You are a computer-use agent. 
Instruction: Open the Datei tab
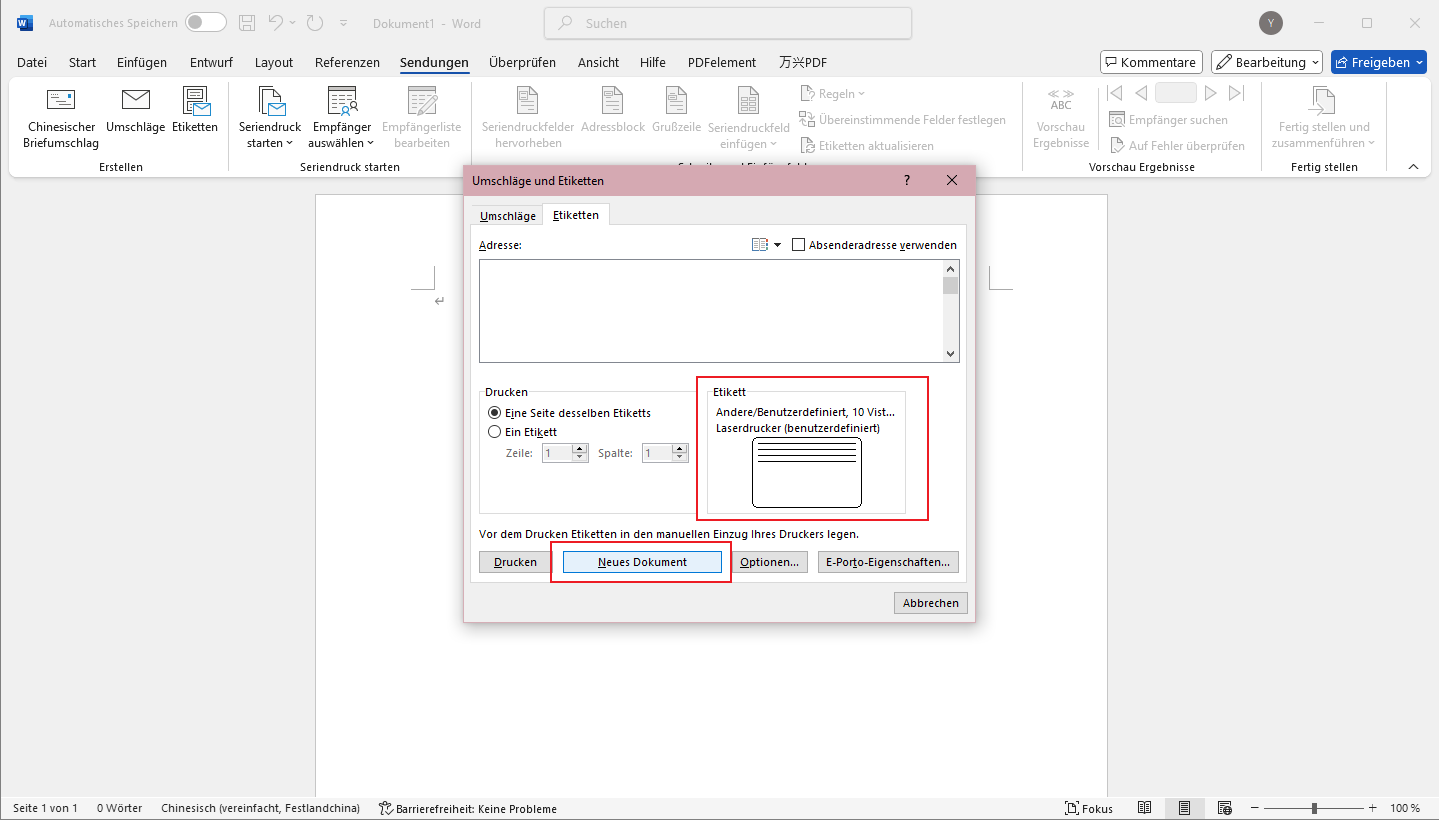(x=32, y=62)
